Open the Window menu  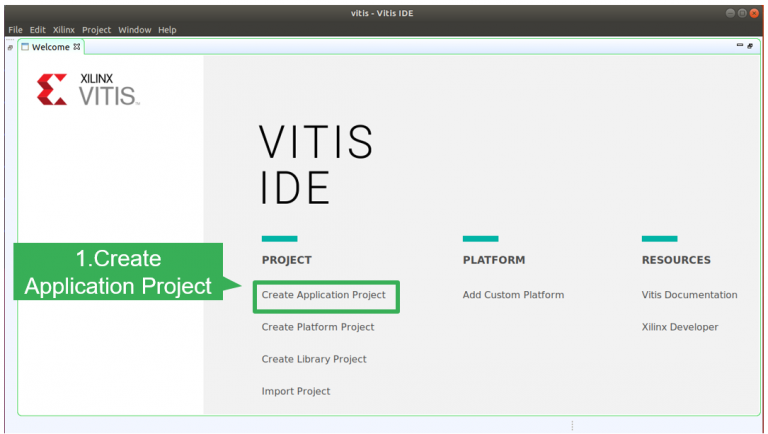point(134,30)
